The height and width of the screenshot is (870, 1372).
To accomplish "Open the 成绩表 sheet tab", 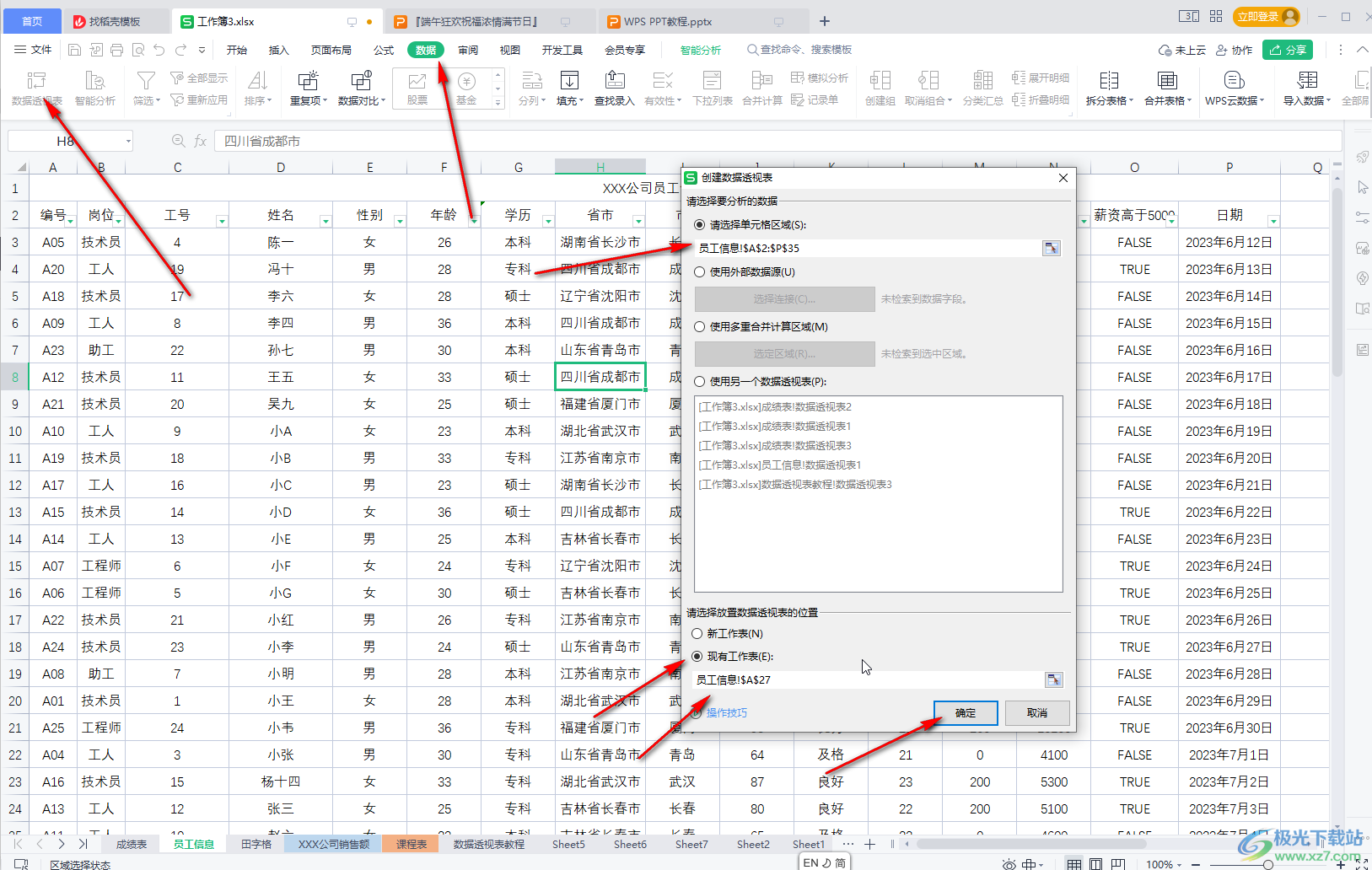I will click(132, 844).
